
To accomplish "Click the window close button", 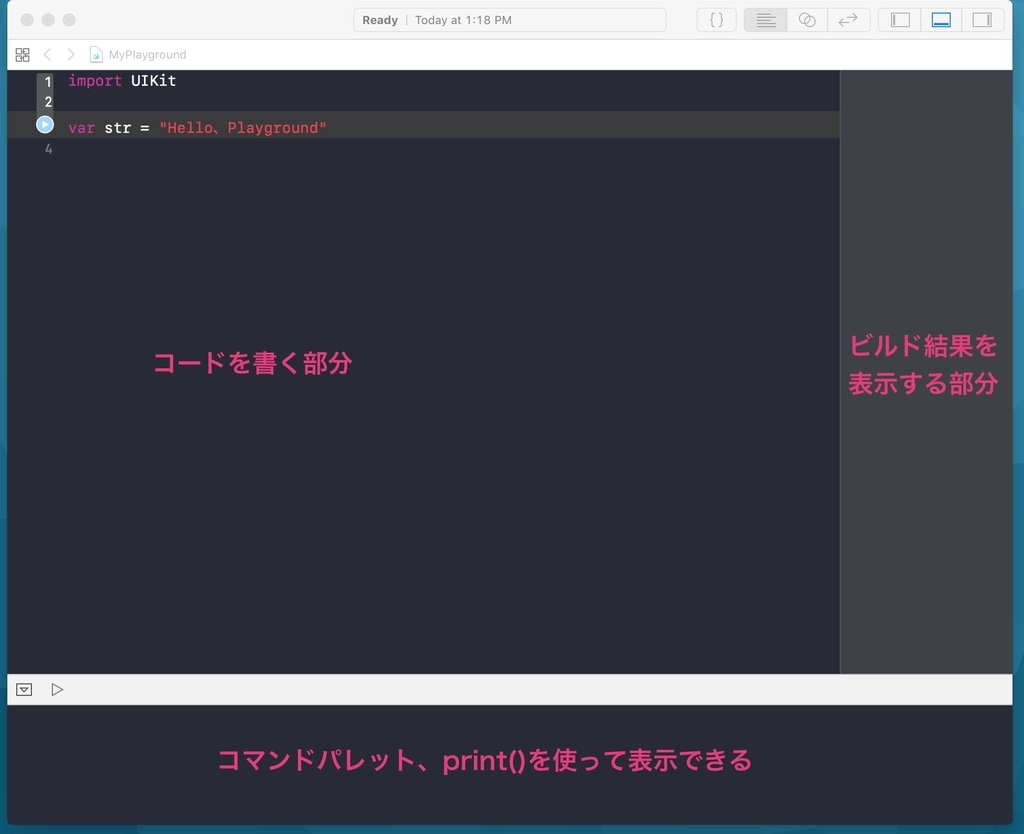I will tap(27, 20).
